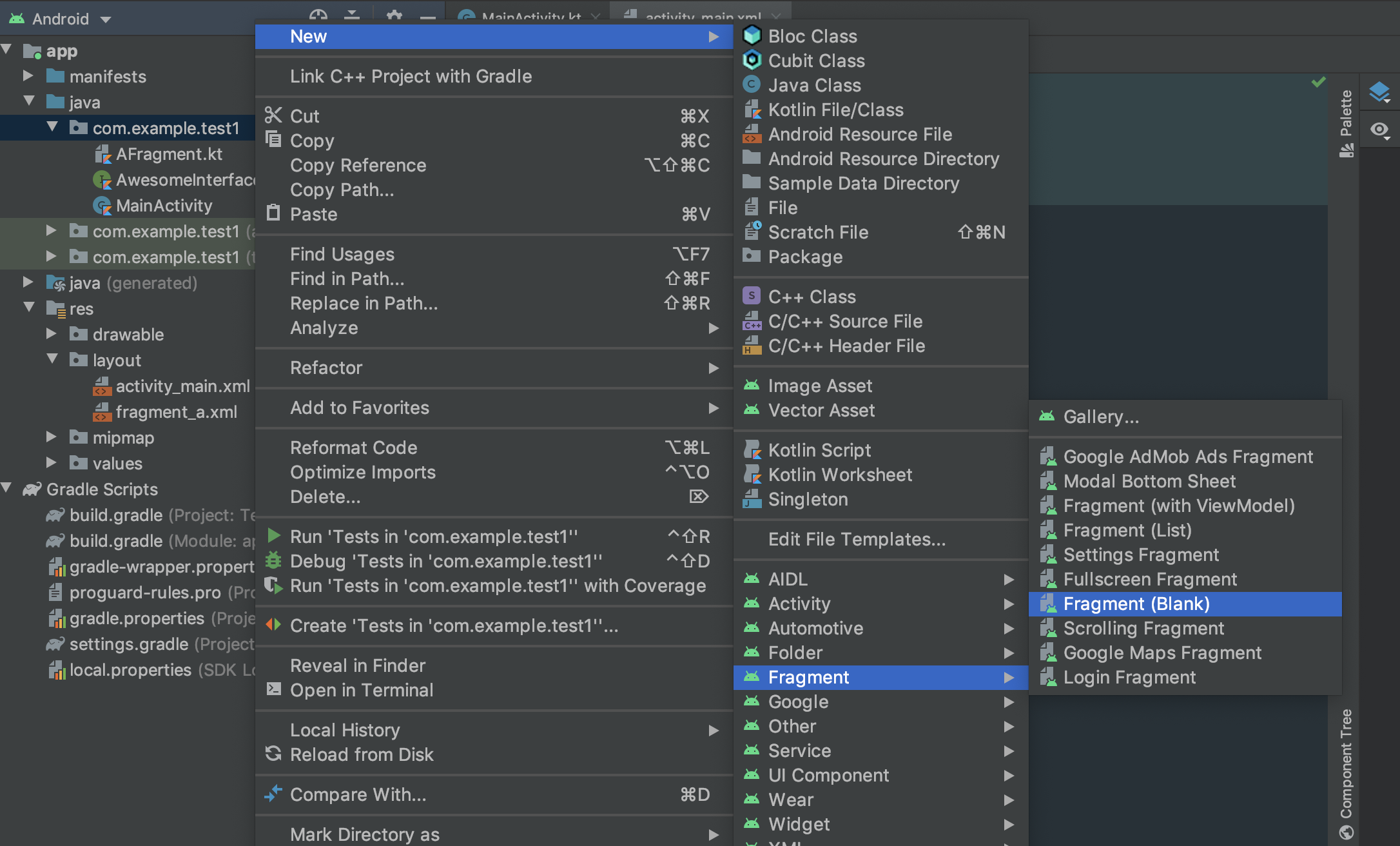Click Edit File Templates...
The height and width of the screenshot is (846, 1400).
[857, 539]
